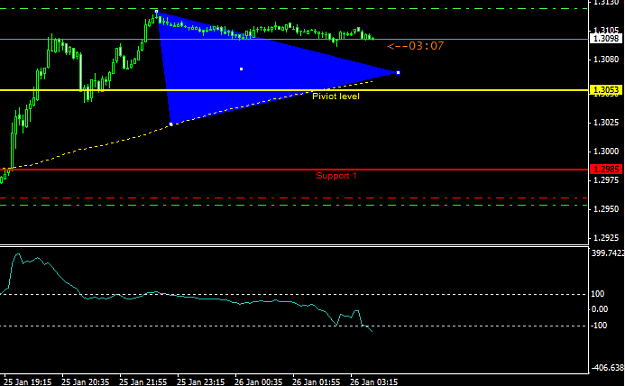
Task: Click the "26 Jan 03:15" time label
Action: click(374, 382)
